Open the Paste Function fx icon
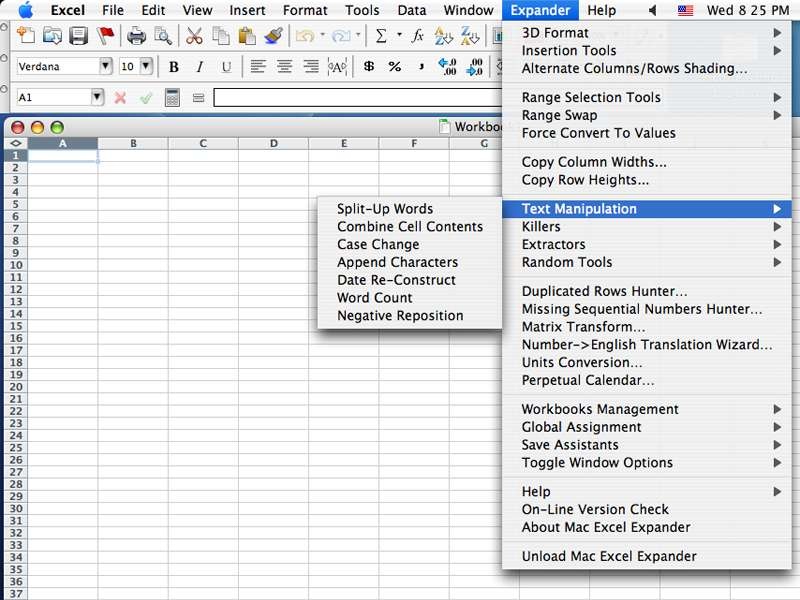800x600 pixels. click(417, 36)
